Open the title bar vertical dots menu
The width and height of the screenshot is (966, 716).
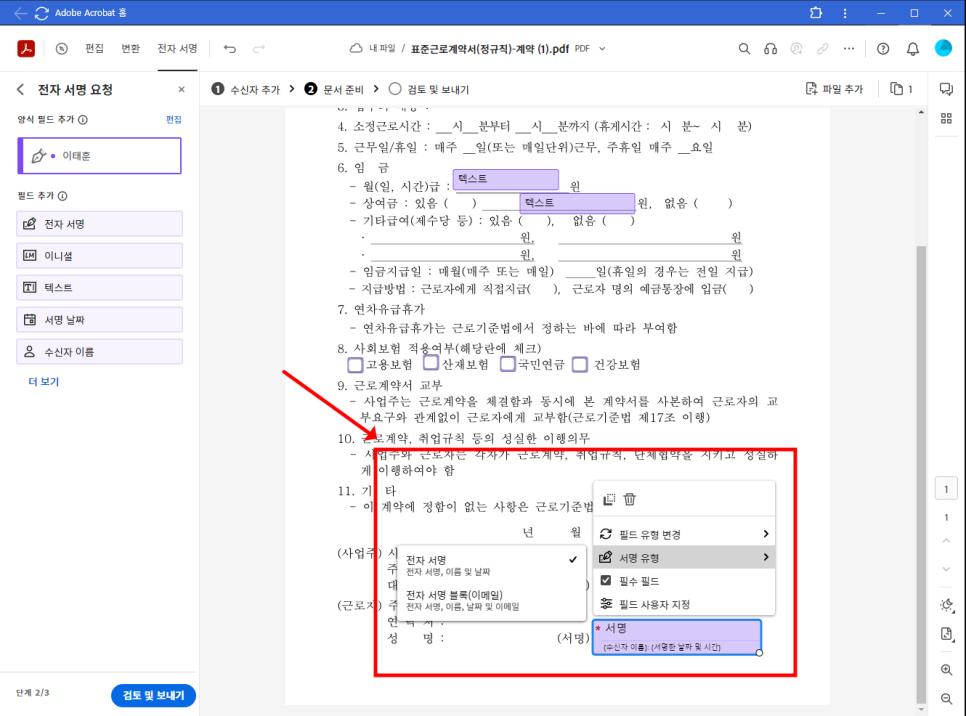[845, 12]
